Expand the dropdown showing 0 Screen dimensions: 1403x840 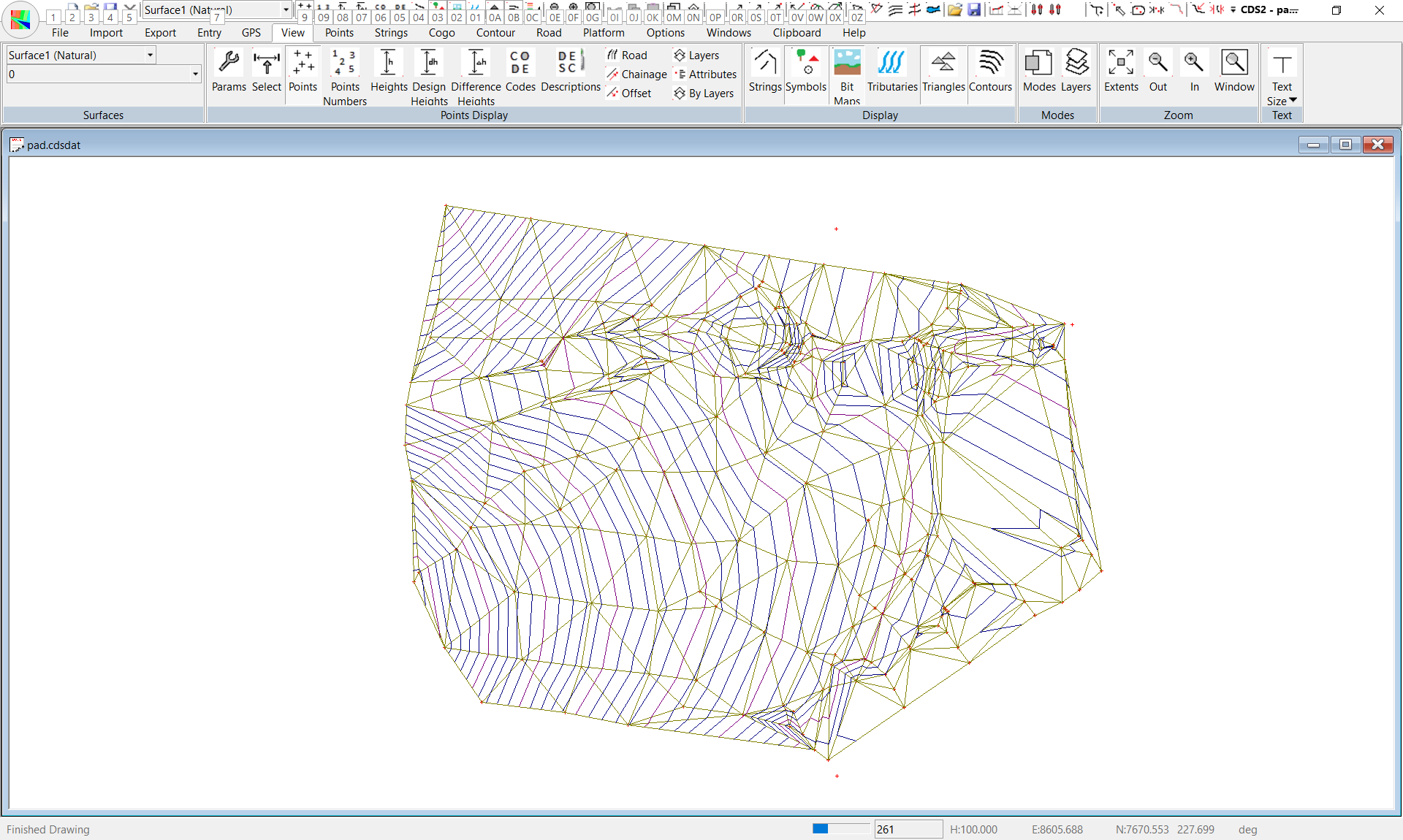(195, 74)
